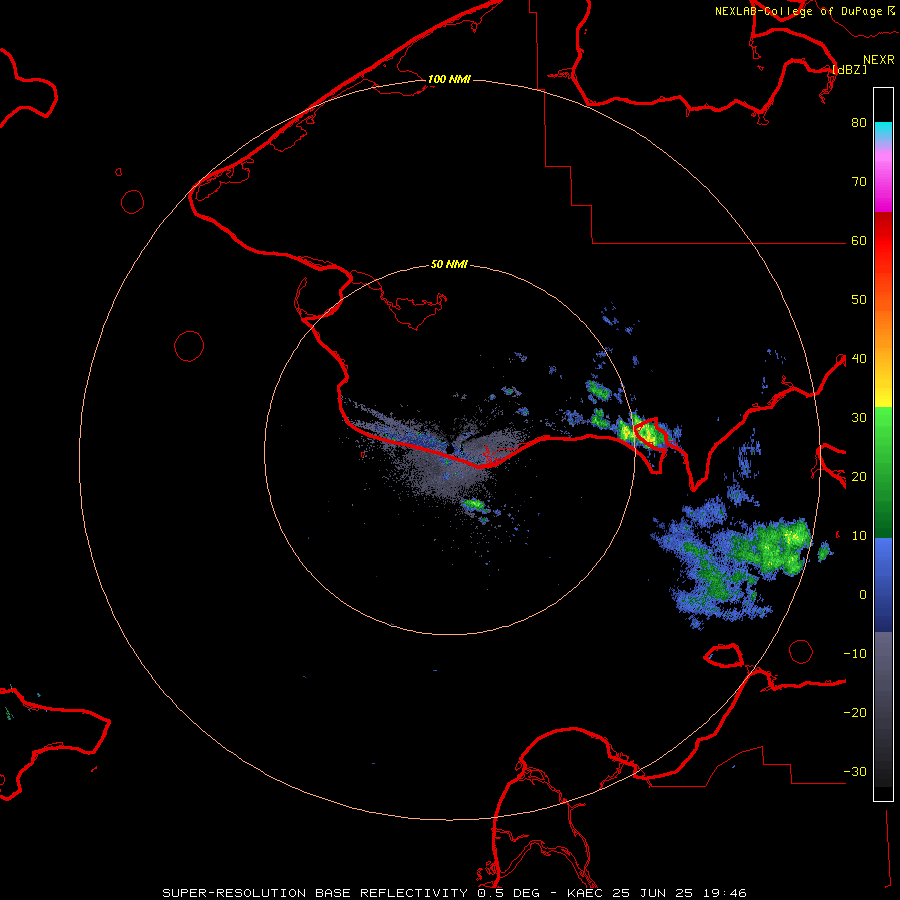Image resolution: width=900 pixels, height=900 pixels.
Task: Click the "50 NMI" range ring label
Action: (449, 265)
